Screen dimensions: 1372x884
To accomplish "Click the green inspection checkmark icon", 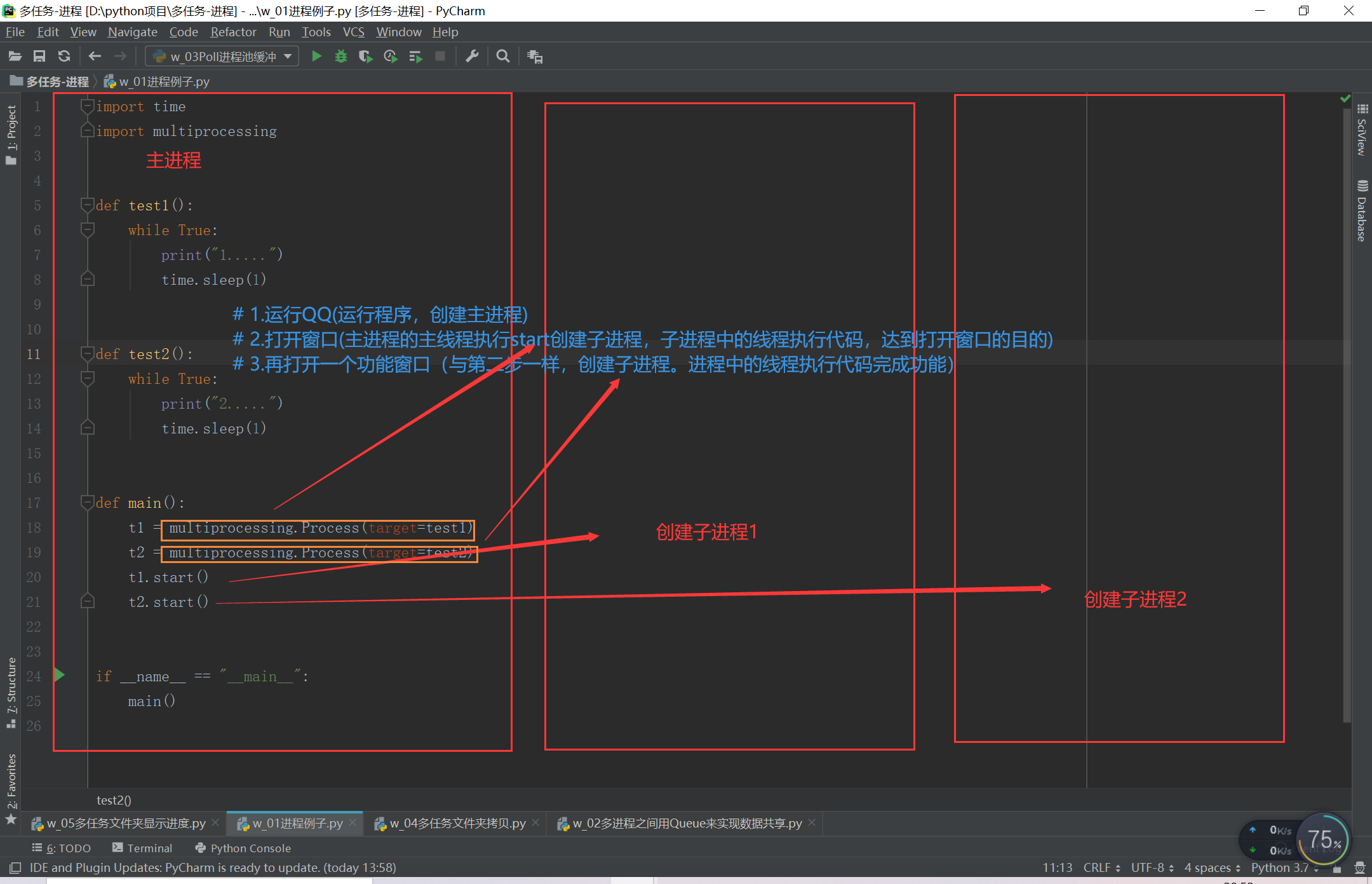I will click(x=1345, y=99).
